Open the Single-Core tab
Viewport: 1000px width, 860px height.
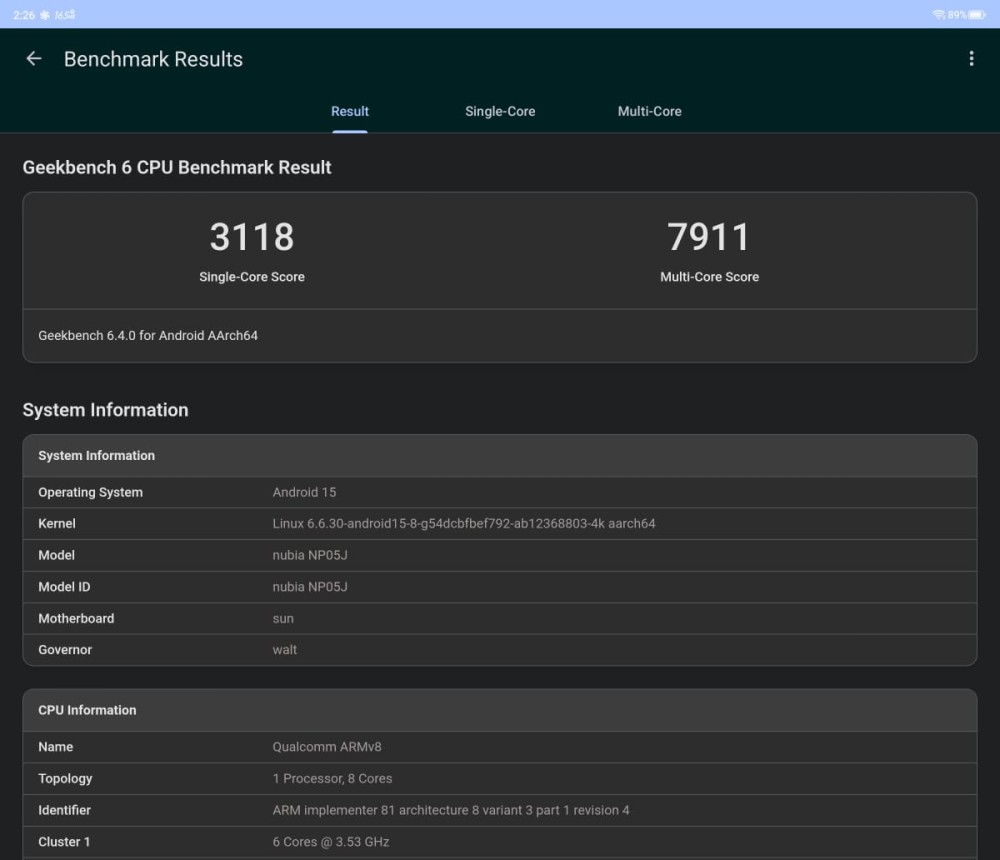coord(500,112)
